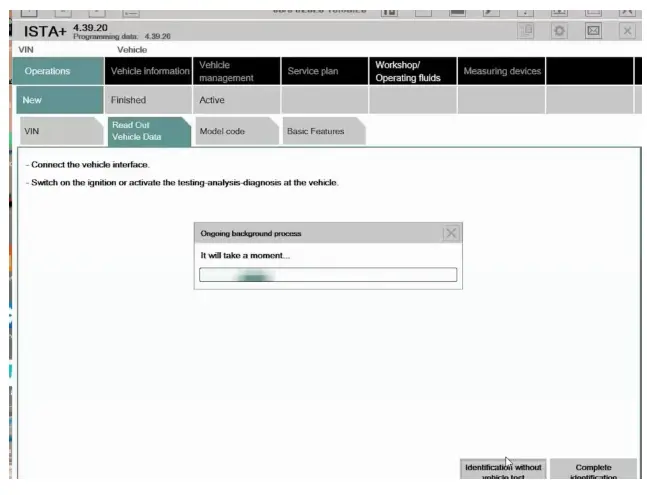This screenshot has height=495, width=647.
Task: Select the New operations subtab
Action: [x=60, y=100]
